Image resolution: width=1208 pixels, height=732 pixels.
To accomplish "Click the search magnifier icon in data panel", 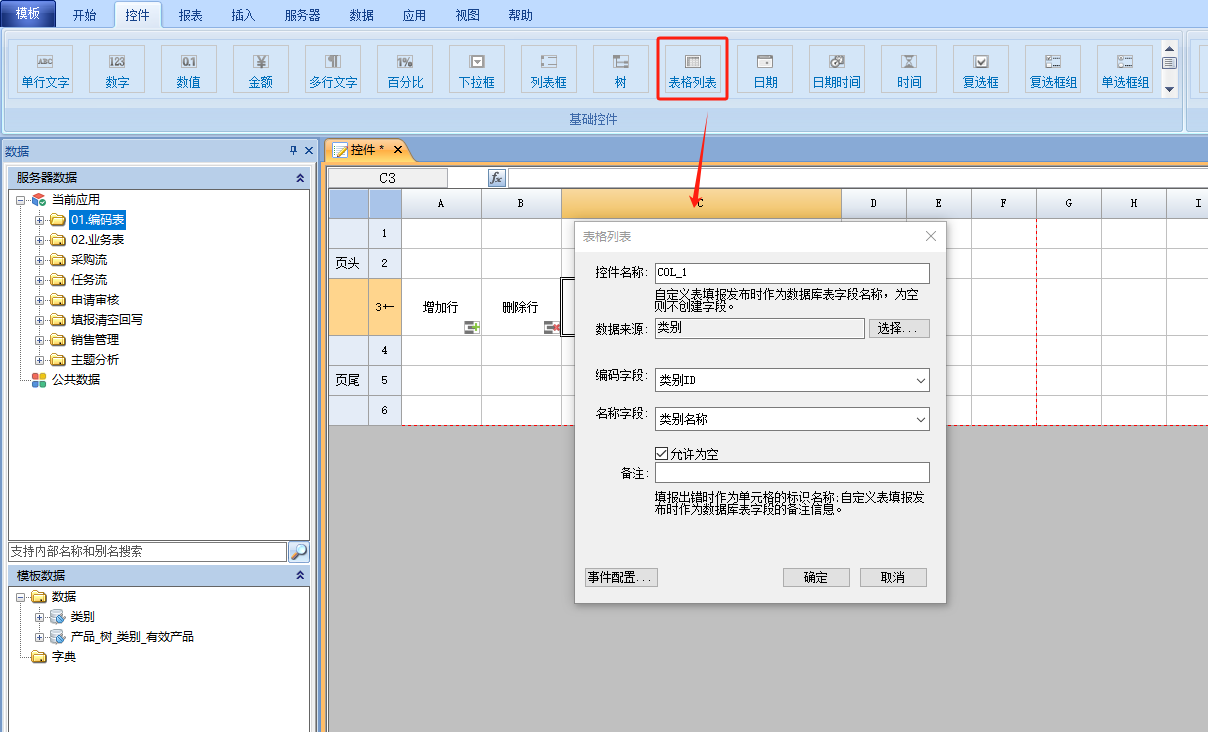I will click(298, 552).
